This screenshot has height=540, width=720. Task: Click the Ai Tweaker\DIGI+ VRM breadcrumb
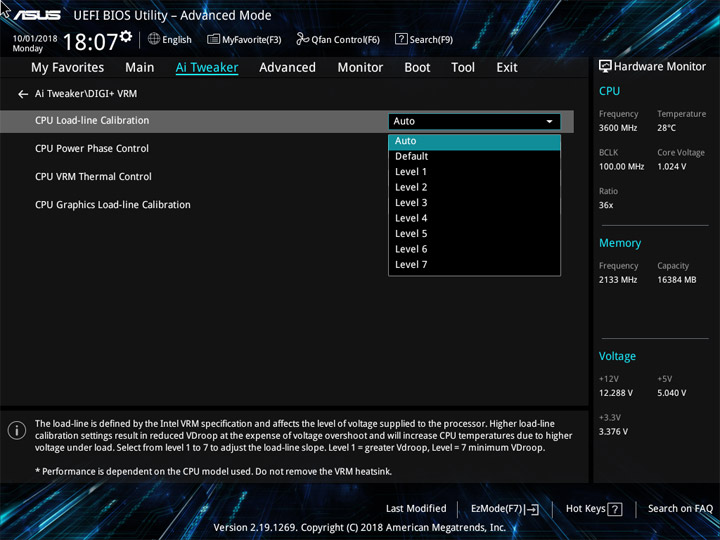click(x=86, y=94)
